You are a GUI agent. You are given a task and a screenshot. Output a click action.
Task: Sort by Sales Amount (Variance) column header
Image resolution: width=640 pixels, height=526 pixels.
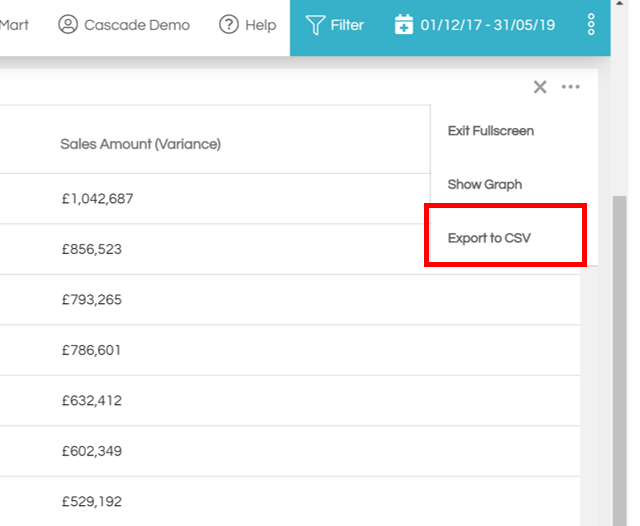pyautogui.click(x=140, y=144)
